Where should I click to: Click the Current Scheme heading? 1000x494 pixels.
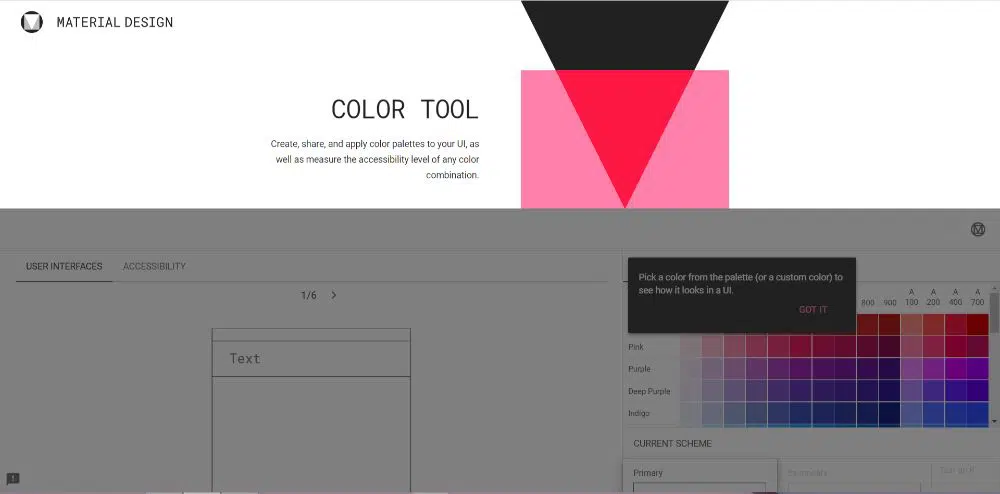[670, 443]
